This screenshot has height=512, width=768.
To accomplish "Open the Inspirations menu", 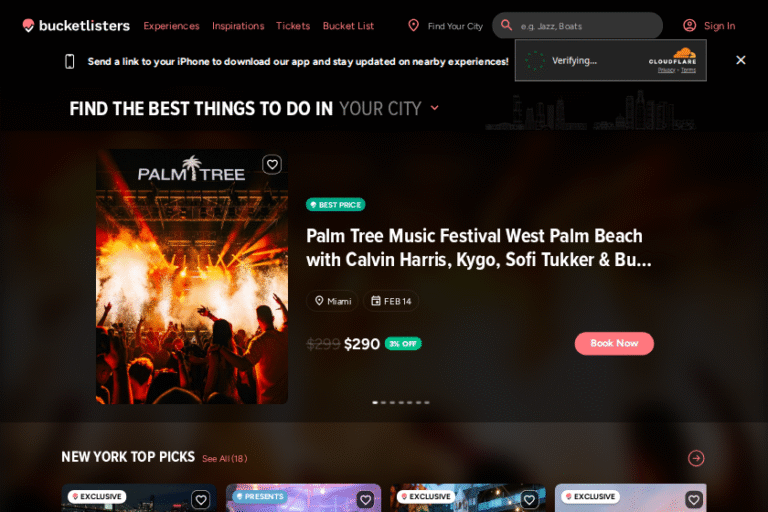I will [238, 26].
